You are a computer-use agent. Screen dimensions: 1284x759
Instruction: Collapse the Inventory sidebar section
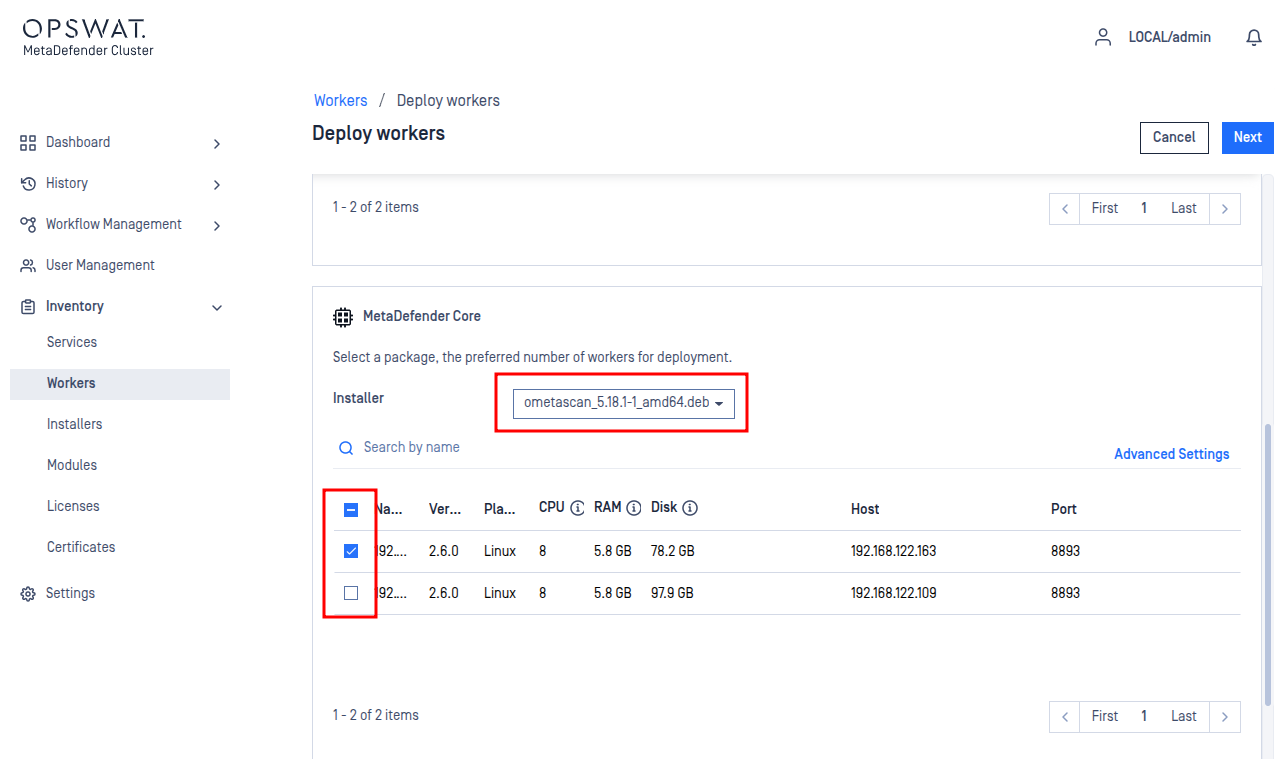[x=217, y=308]
